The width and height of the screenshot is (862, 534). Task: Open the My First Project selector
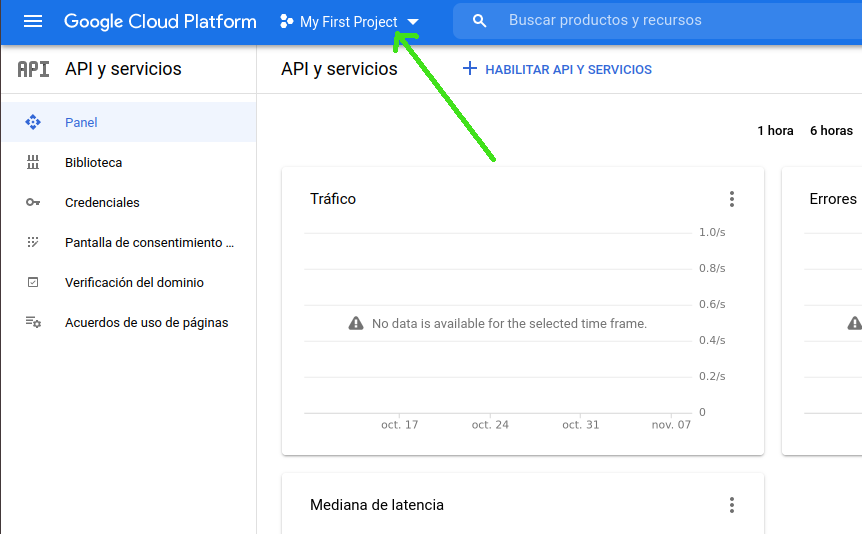(349, 22)
